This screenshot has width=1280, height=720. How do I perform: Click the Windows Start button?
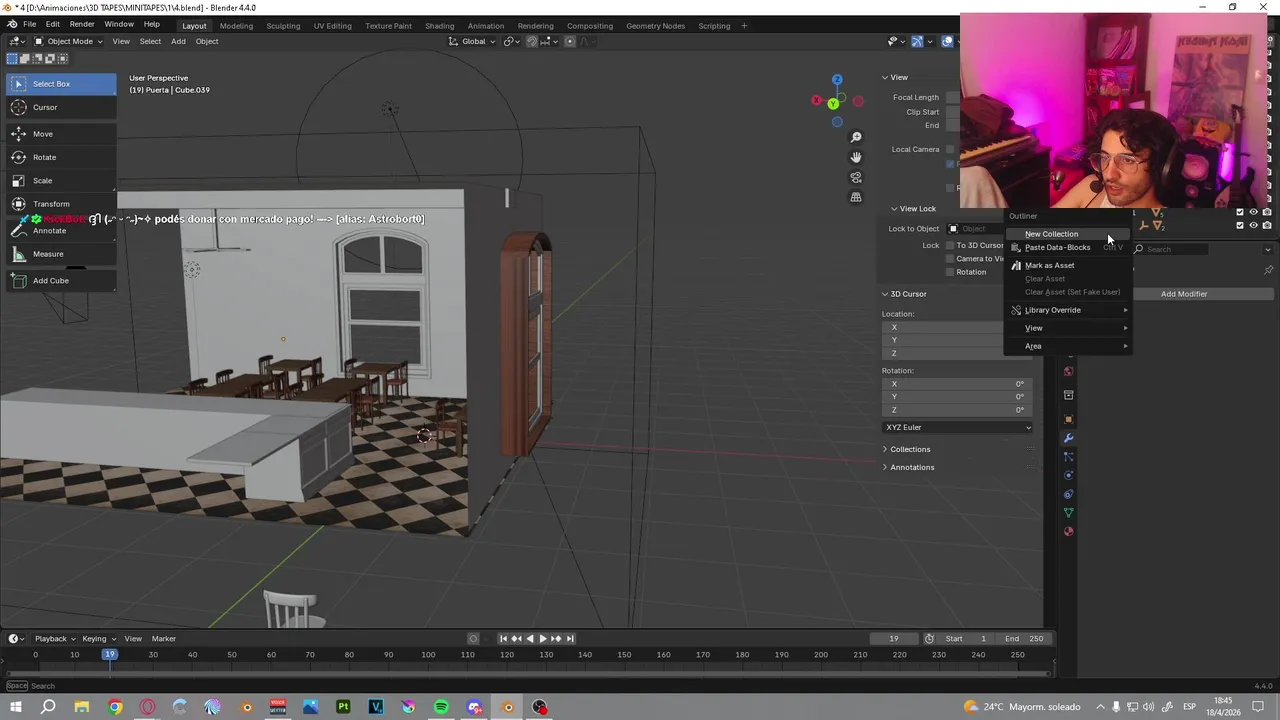coord(16,707)
